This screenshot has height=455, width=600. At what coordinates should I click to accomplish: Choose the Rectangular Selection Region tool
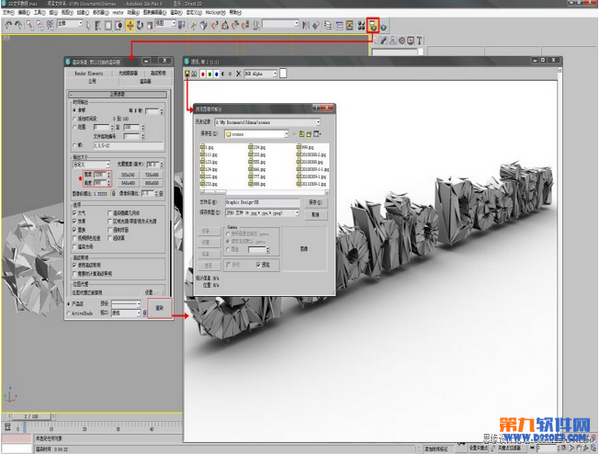coord(108,25)
